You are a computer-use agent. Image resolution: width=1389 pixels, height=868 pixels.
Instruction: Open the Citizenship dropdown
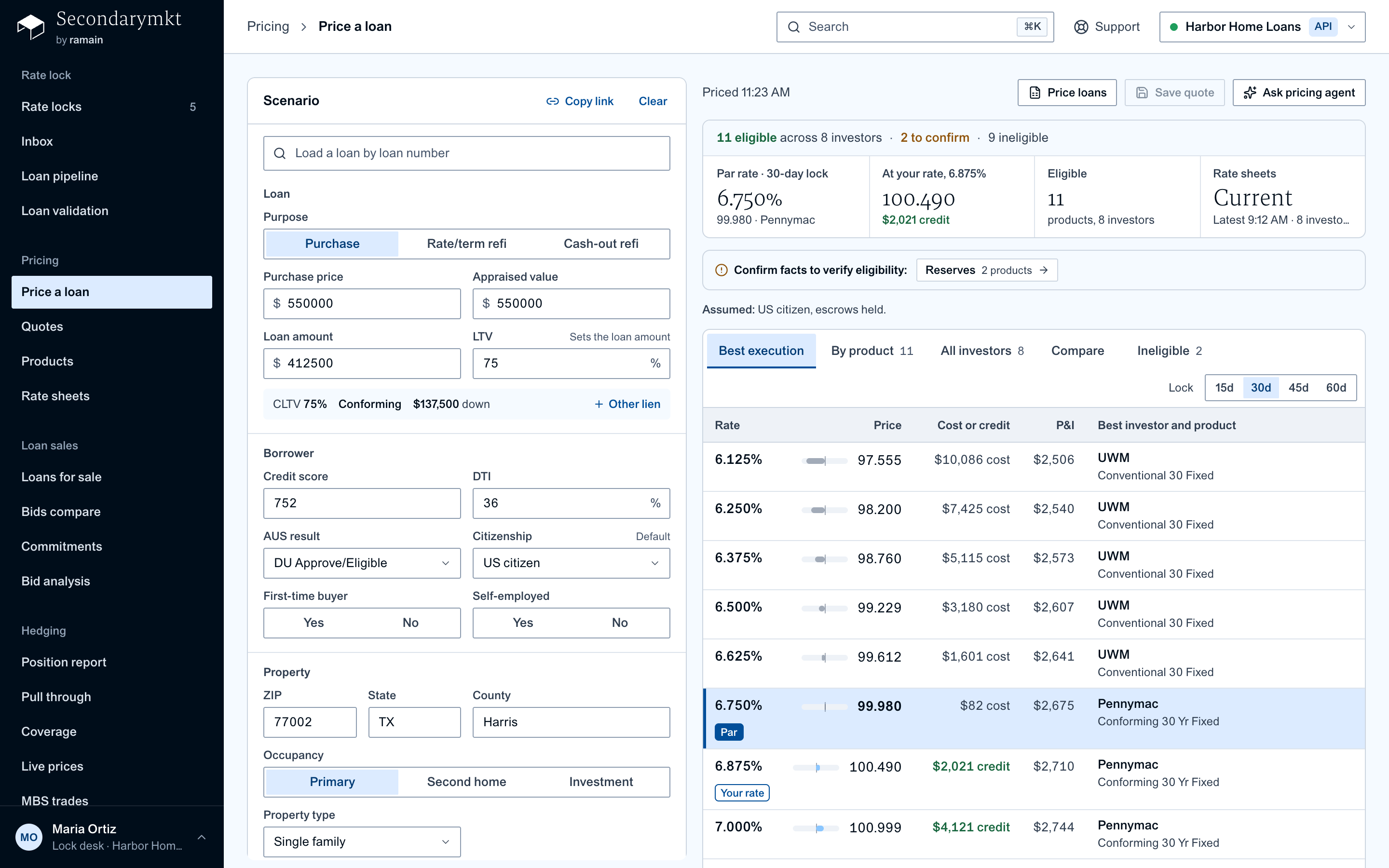point(571,563)
